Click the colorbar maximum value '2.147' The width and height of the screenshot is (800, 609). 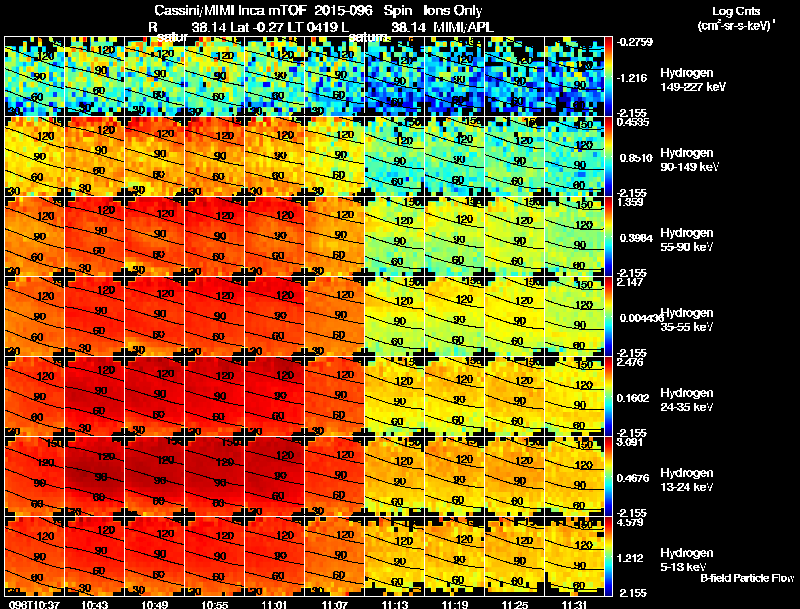pos(630,283)
